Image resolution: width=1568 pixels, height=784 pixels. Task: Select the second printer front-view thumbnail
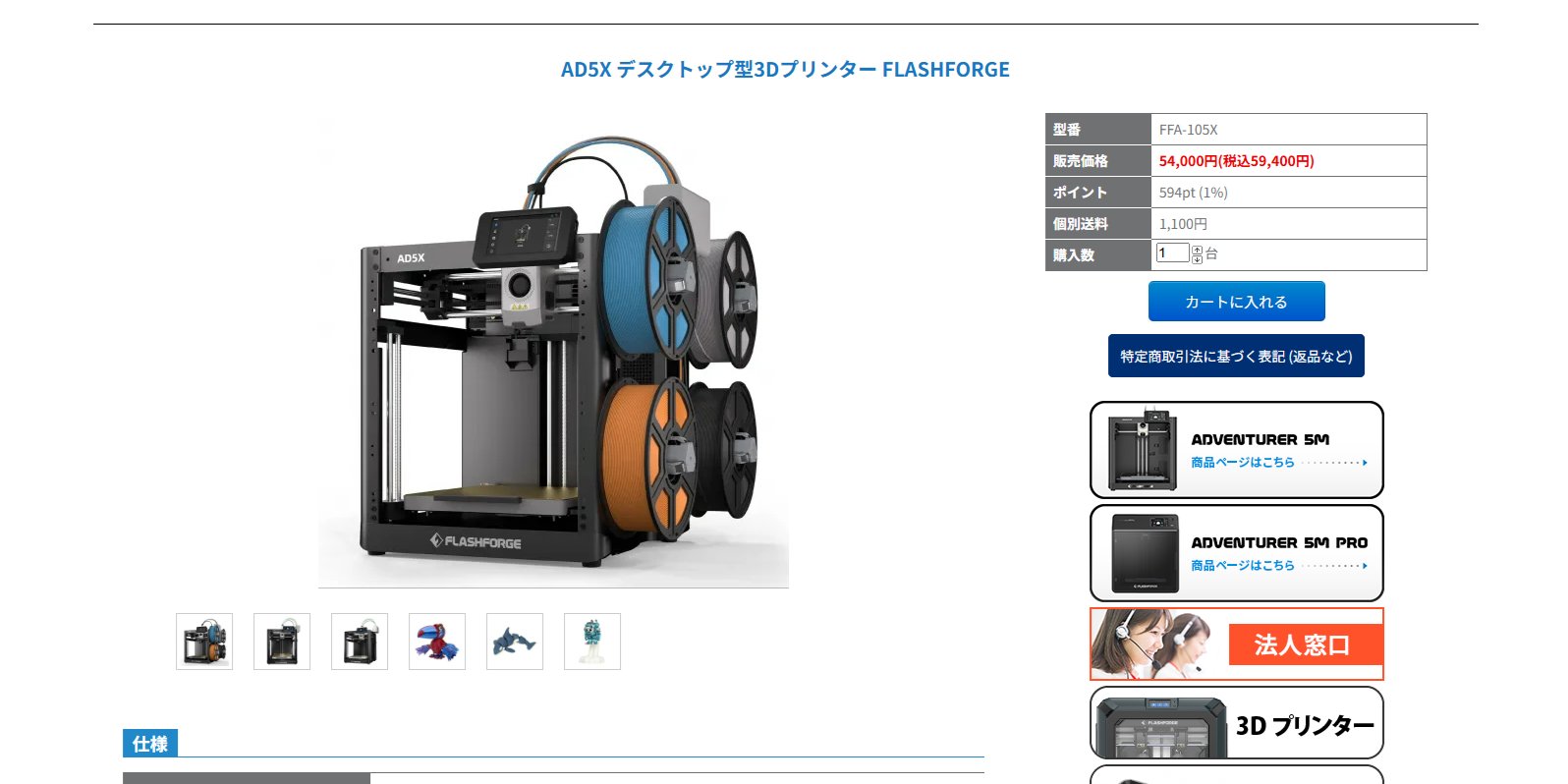coord(282,642)
